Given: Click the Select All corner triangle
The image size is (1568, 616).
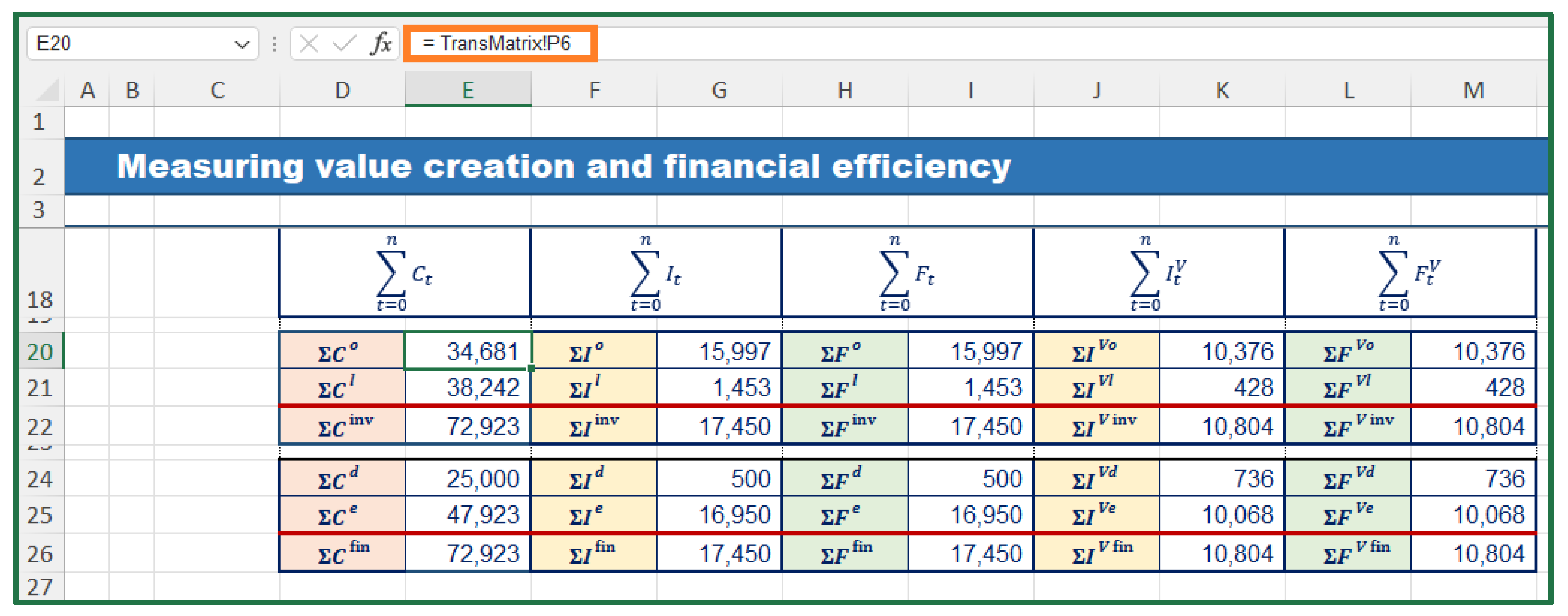Looking at the screenshot, I should point(49,91).
